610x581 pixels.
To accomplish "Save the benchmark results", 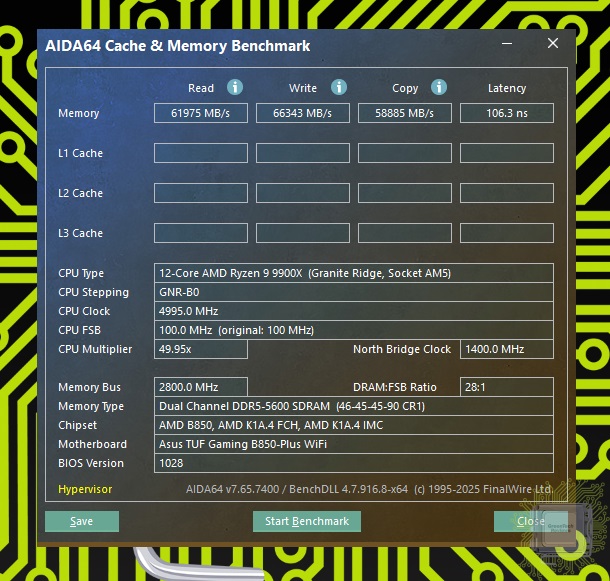I will tap(82, 521).
